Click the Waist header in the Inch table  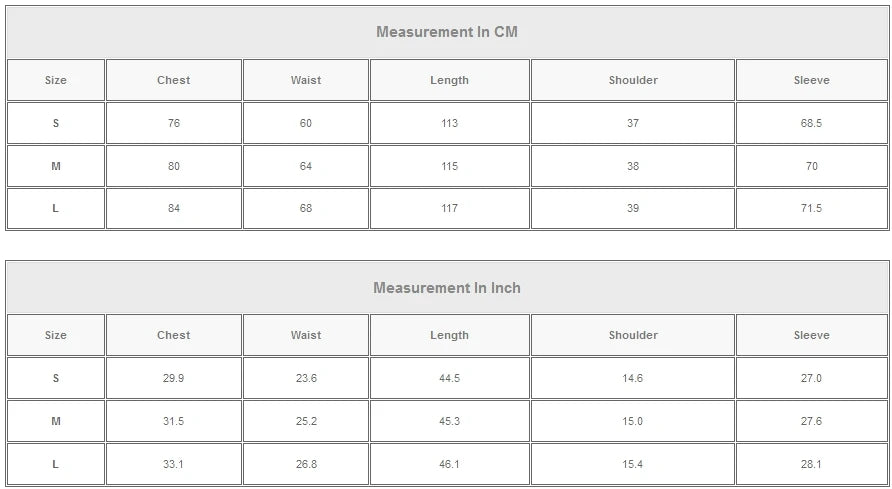click(x=306, y=335)
